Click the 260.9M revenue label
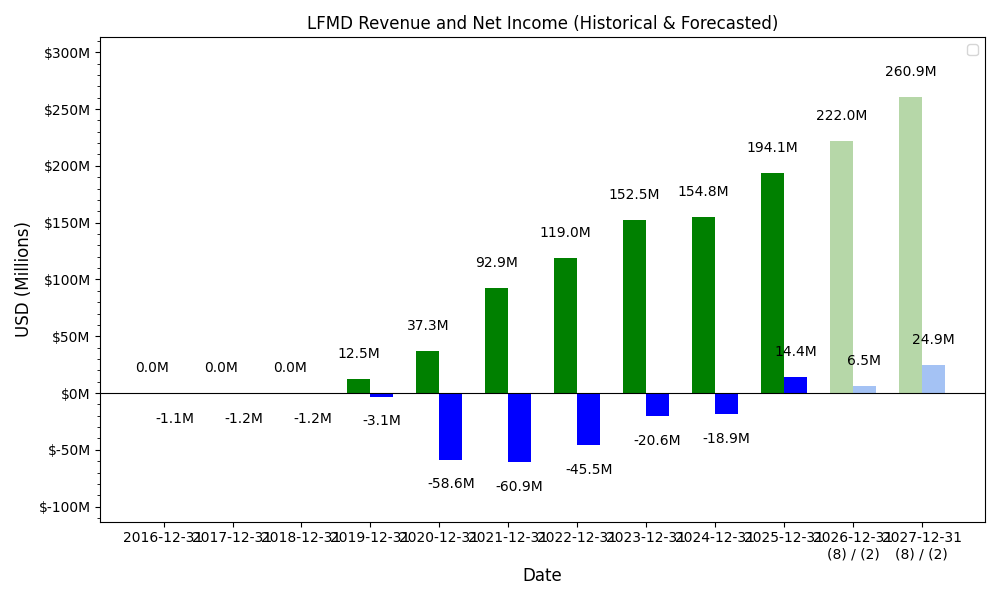Screen dimensions: 1000x600 (x=910, y=71)
